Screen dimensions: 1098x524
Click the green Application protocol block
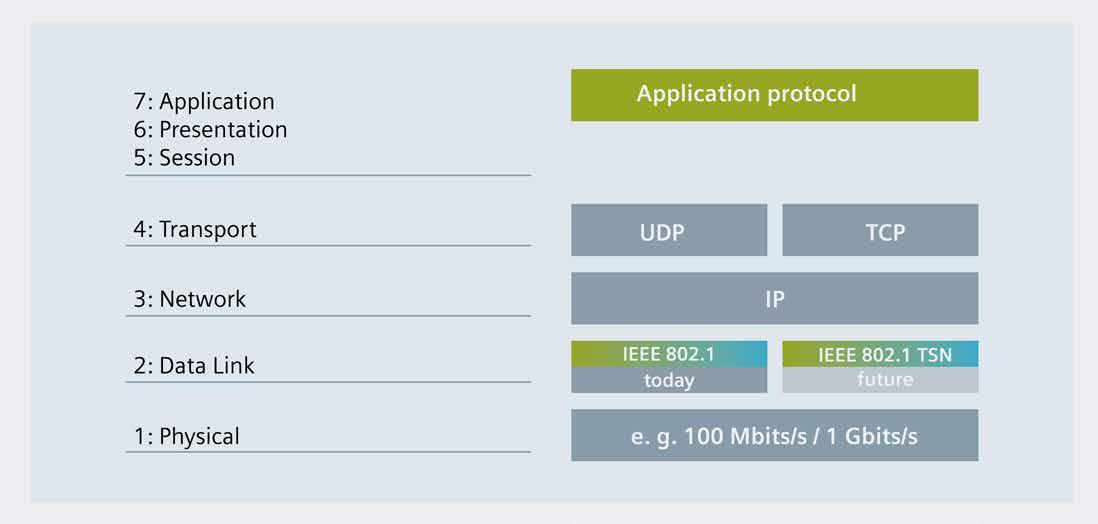(774, 95)
